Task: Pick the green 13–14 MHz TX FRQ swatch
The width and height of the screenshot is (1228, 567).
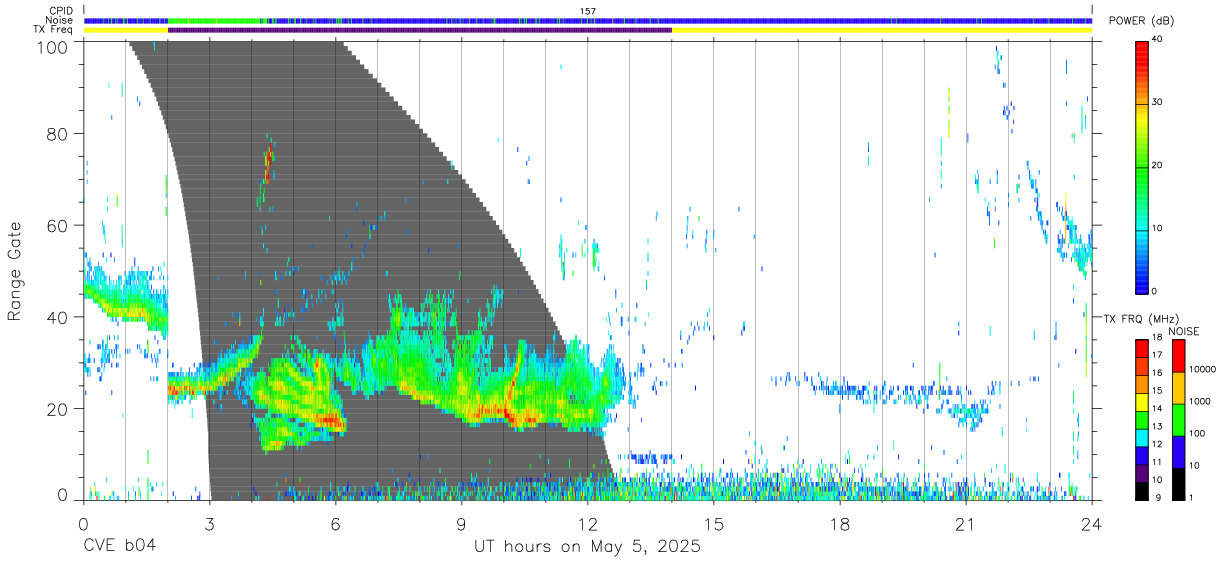Action: pos(1142,419)
